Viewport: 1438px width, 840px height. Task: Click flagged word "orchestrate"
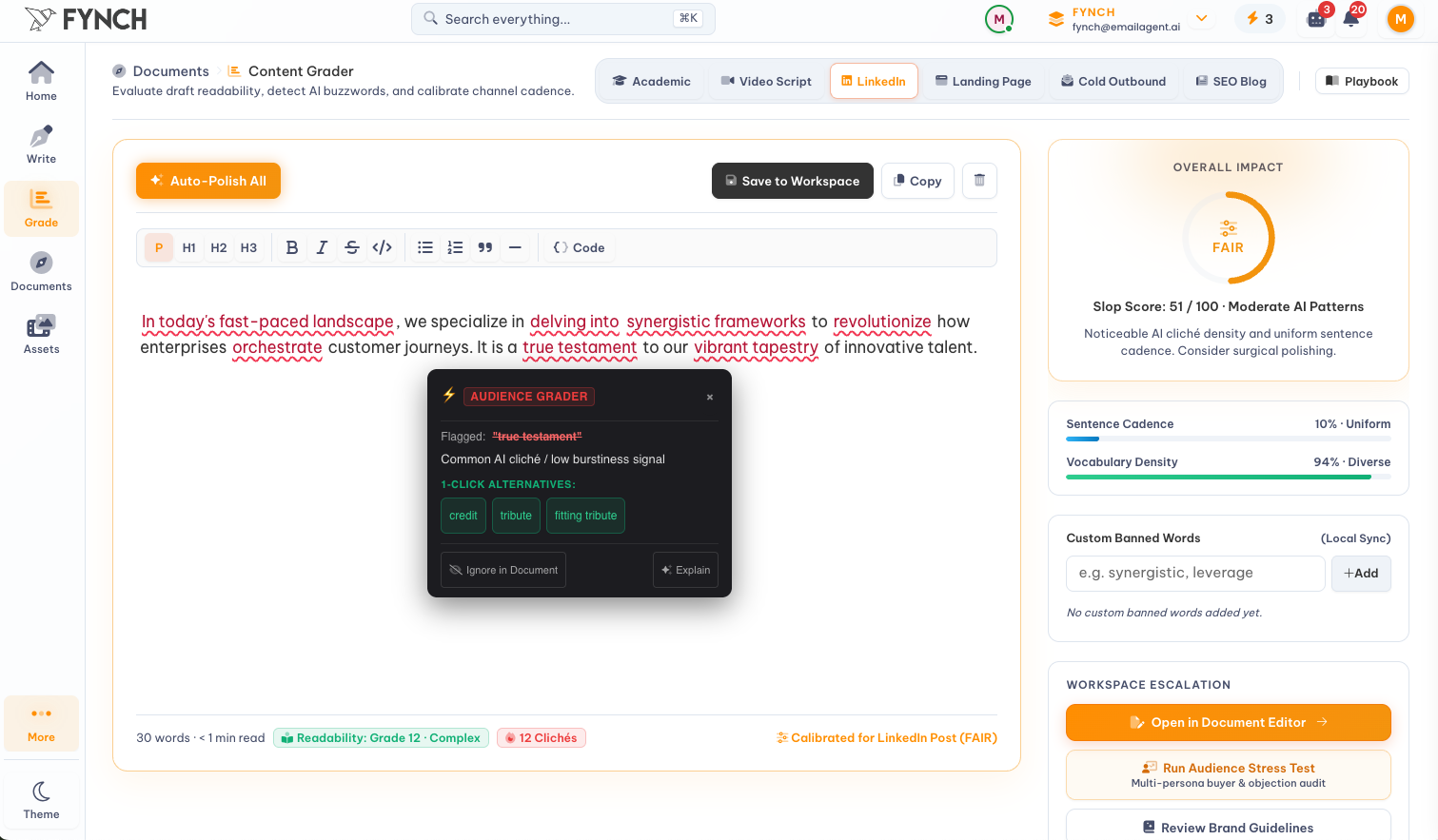pos(278,347)
